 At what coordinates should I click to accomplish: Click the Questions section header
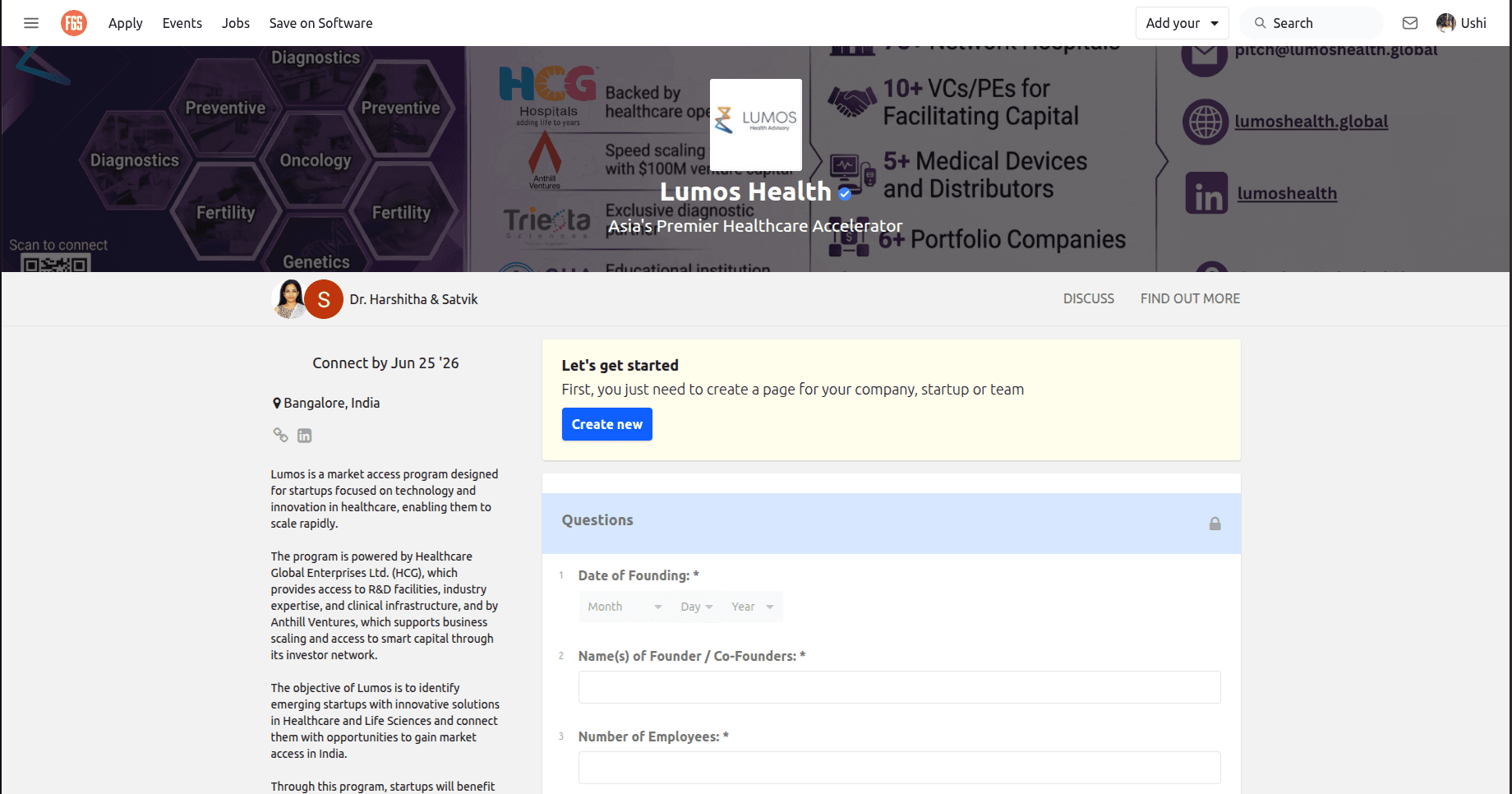892,524
